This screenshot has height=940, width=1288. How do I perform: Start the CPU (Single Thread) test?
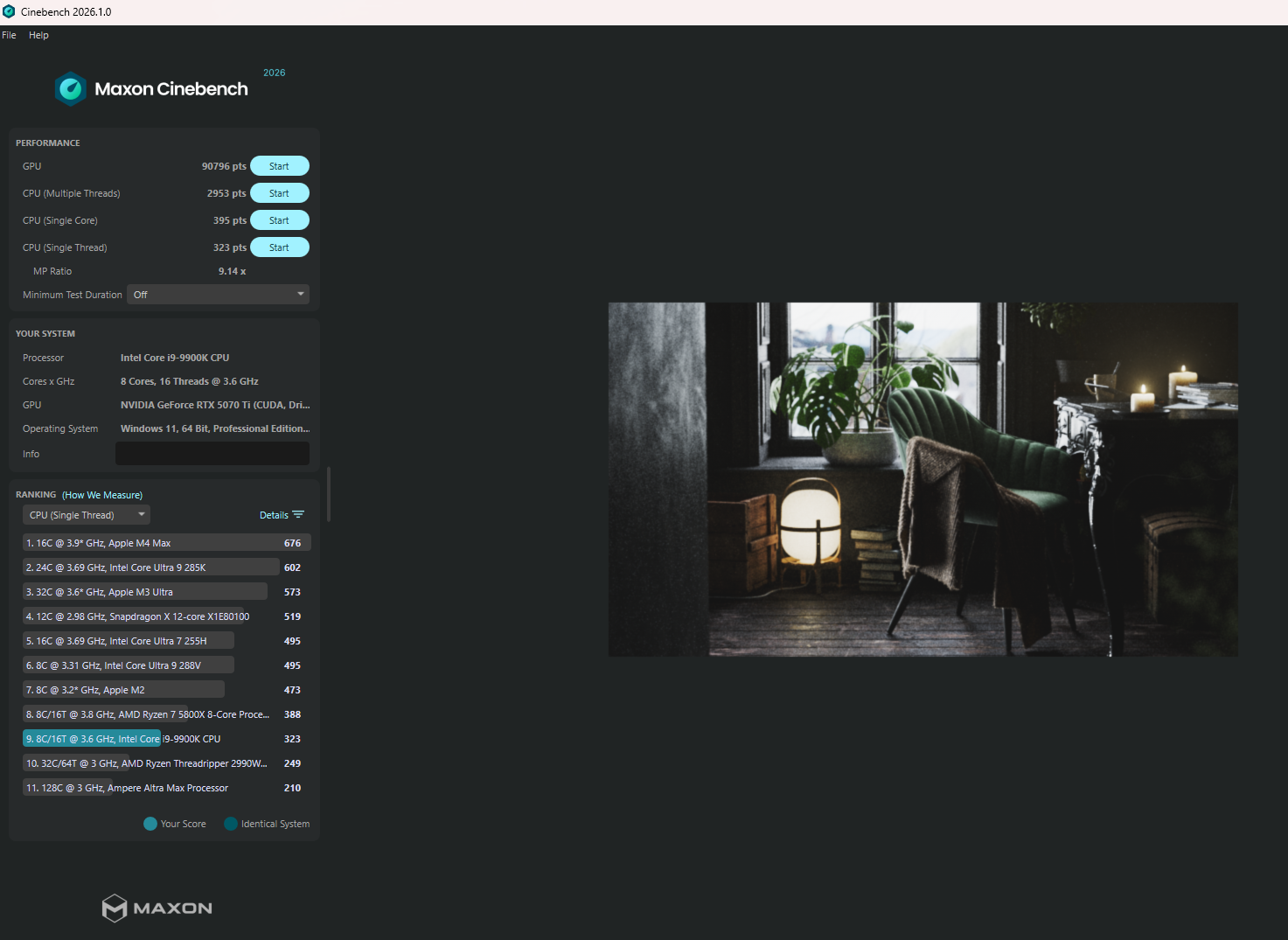click(280, 247)
